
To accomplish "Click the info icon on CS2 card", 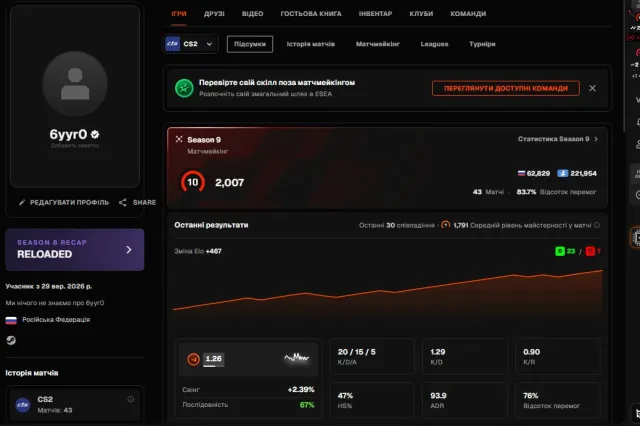I will pyautogui.click(x=131, y=399).
